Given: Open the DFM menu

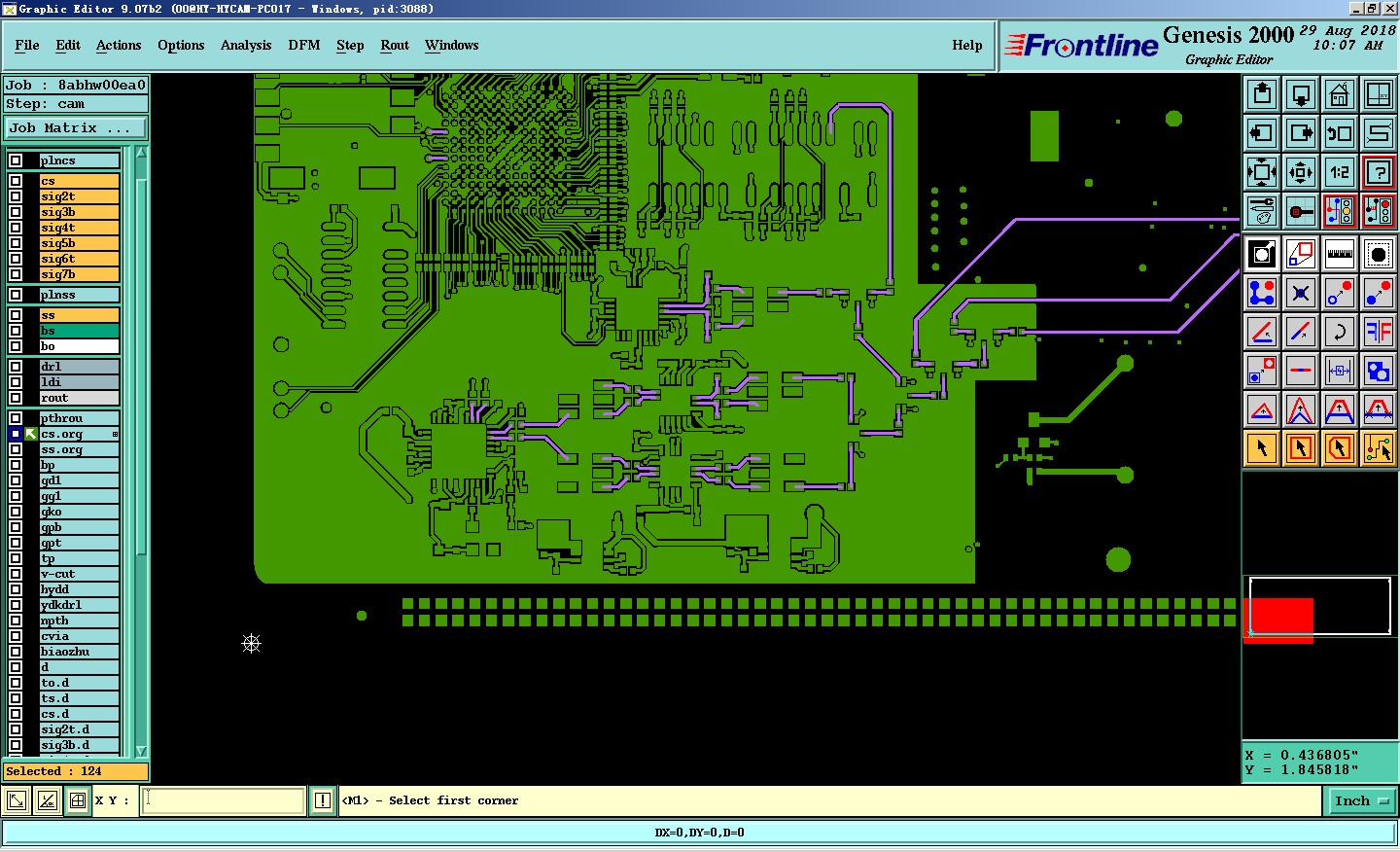Looking at the screenshot, I should tap(304, 45).
